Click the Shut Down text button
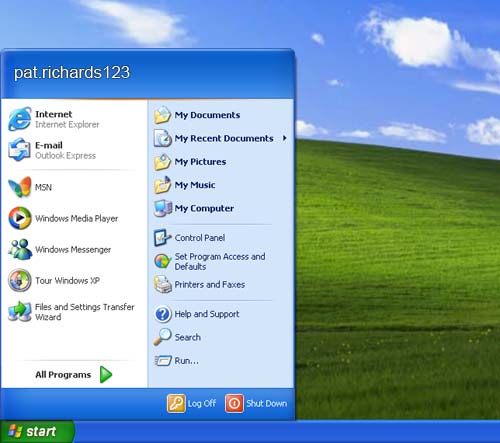 point(266,403)
